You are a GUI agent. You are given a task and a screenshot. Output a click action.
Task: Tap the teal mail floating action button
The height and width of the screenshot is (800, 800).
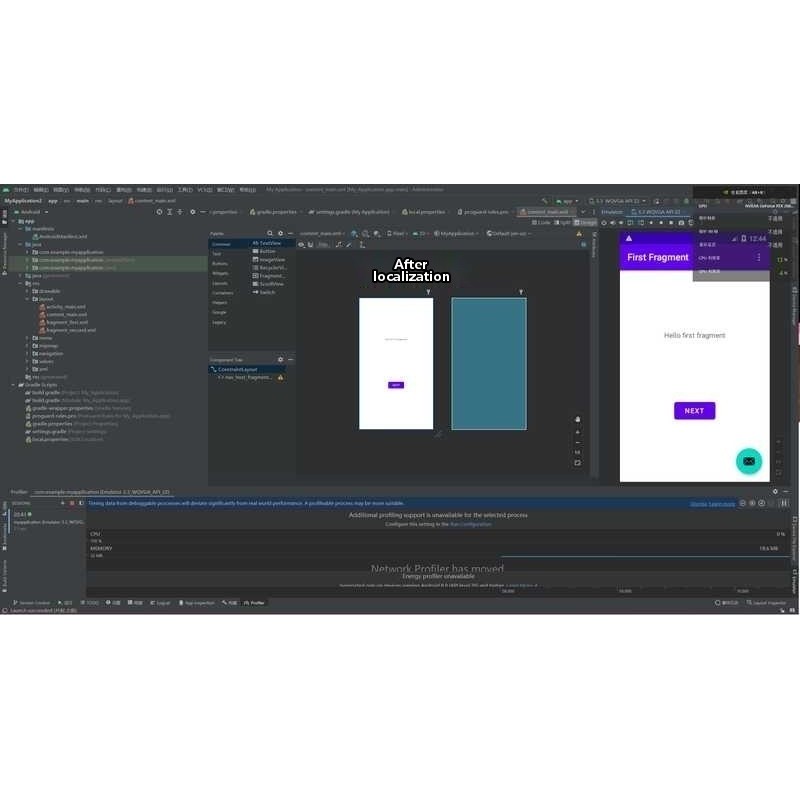(x=749, y=460)
